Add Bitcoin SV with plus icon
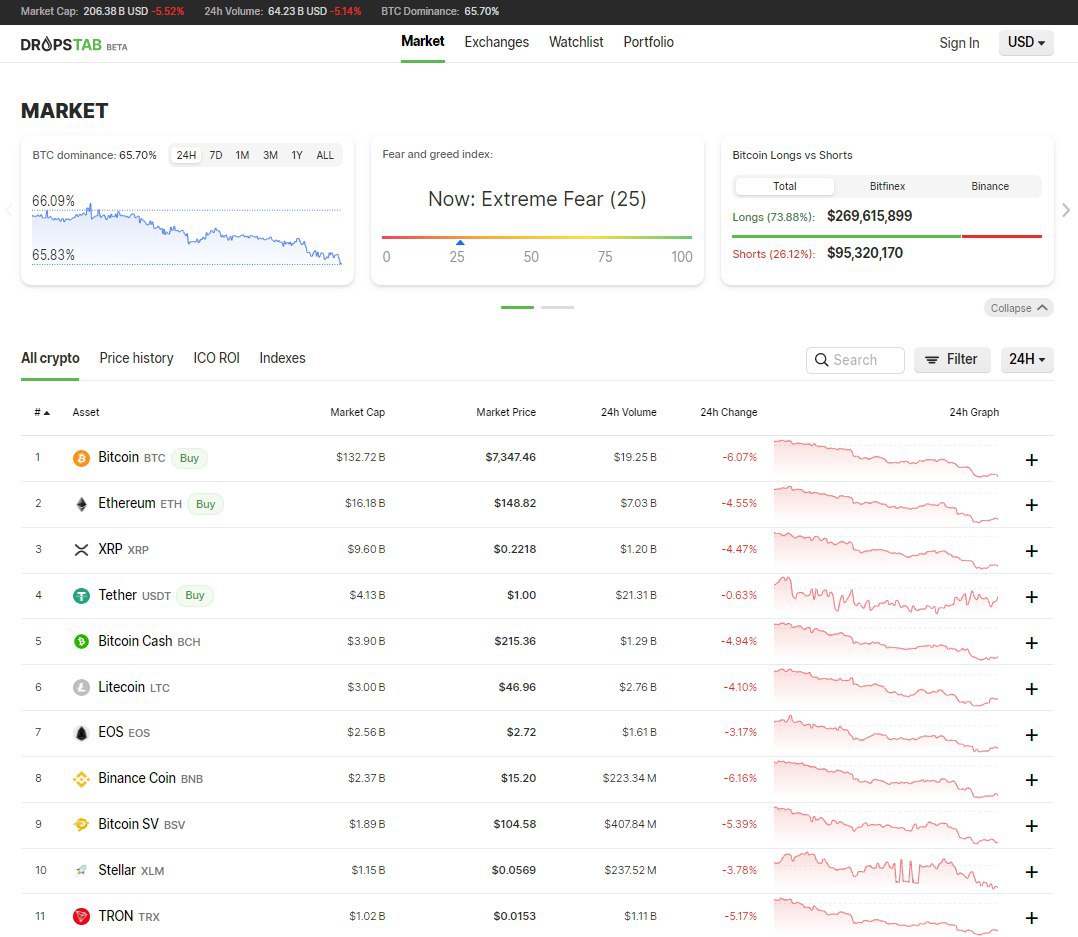 click(1031, 826)
